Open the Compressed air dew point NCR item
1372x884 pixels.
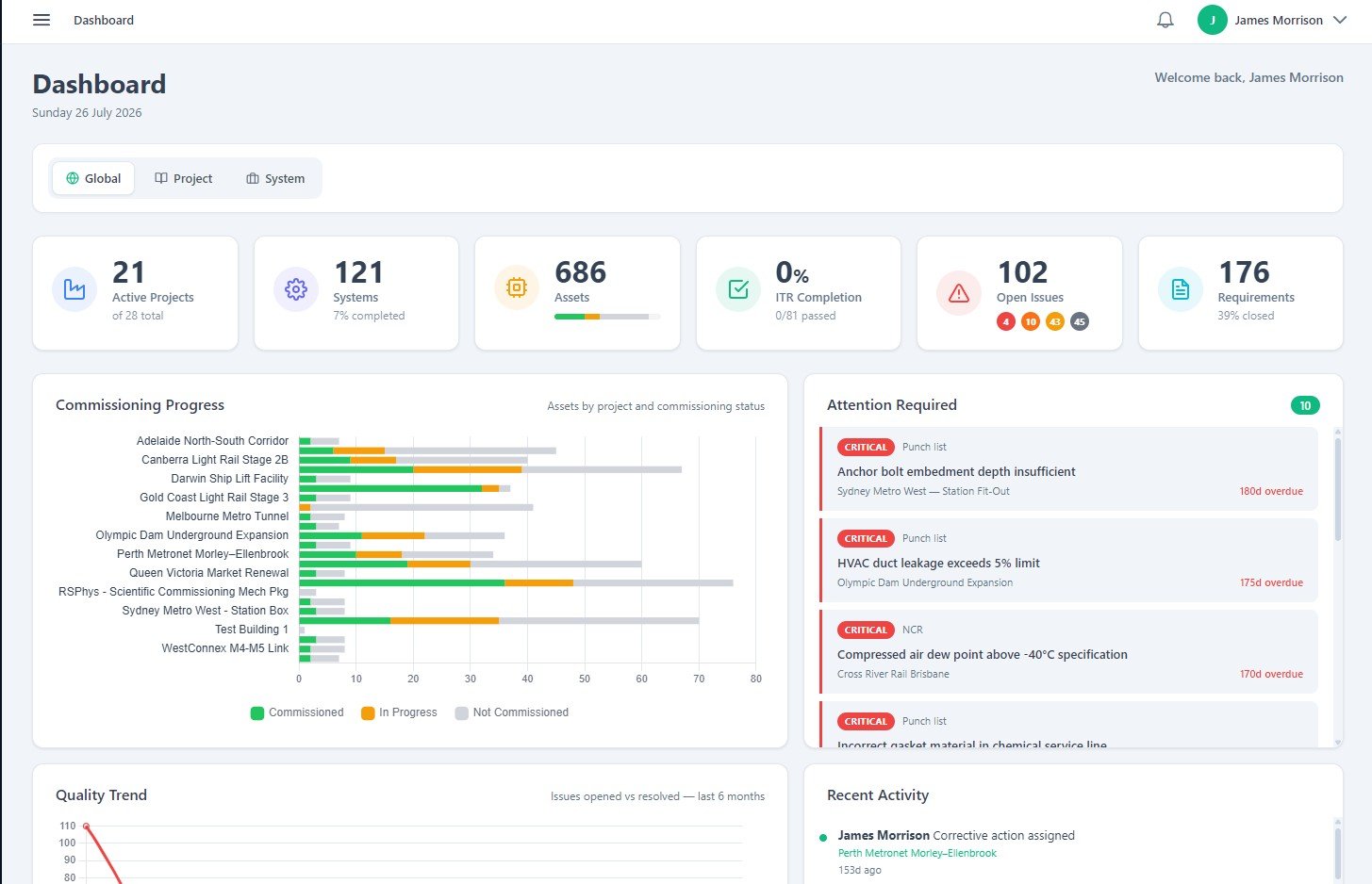[x=1068, y=650]
